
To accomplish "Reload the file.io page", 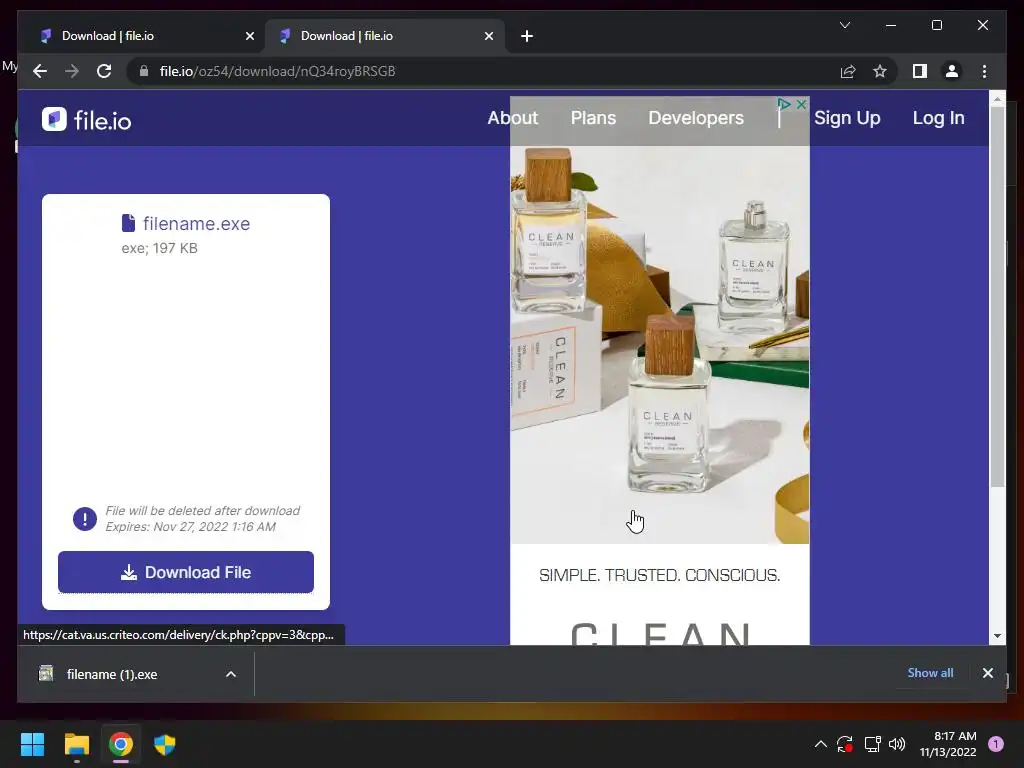I will coord(104,71).
